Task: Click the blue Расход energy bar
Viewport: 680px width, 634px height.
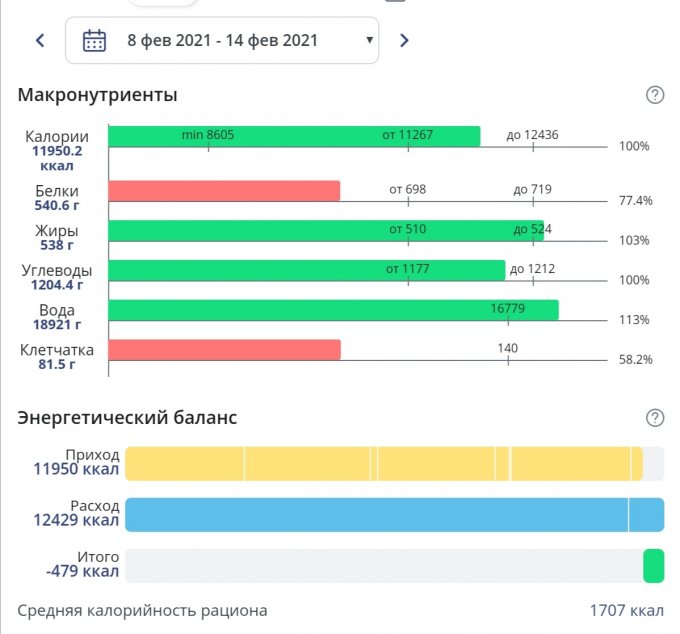Action: point(393,514)
